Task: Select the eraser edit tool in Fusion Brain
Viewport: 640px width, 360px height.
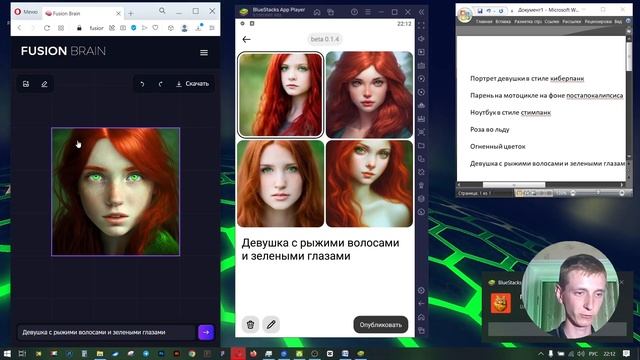Action: [x=44, y=84]
